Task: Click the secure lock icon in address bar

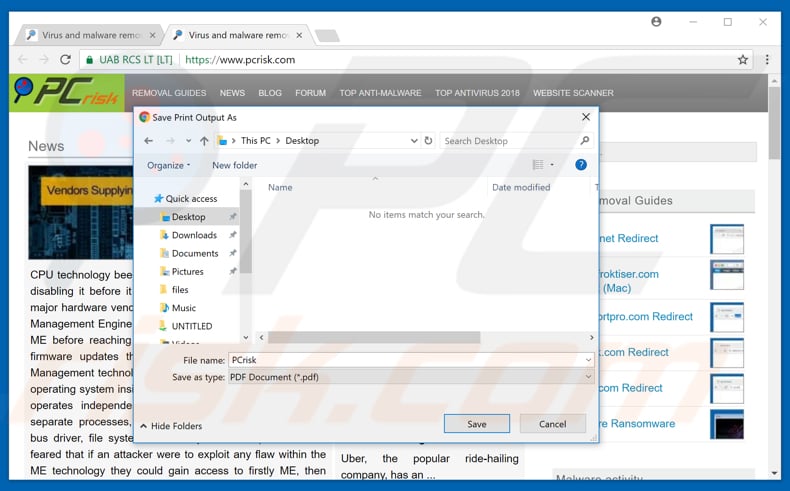Action: (x=90, y=60)
